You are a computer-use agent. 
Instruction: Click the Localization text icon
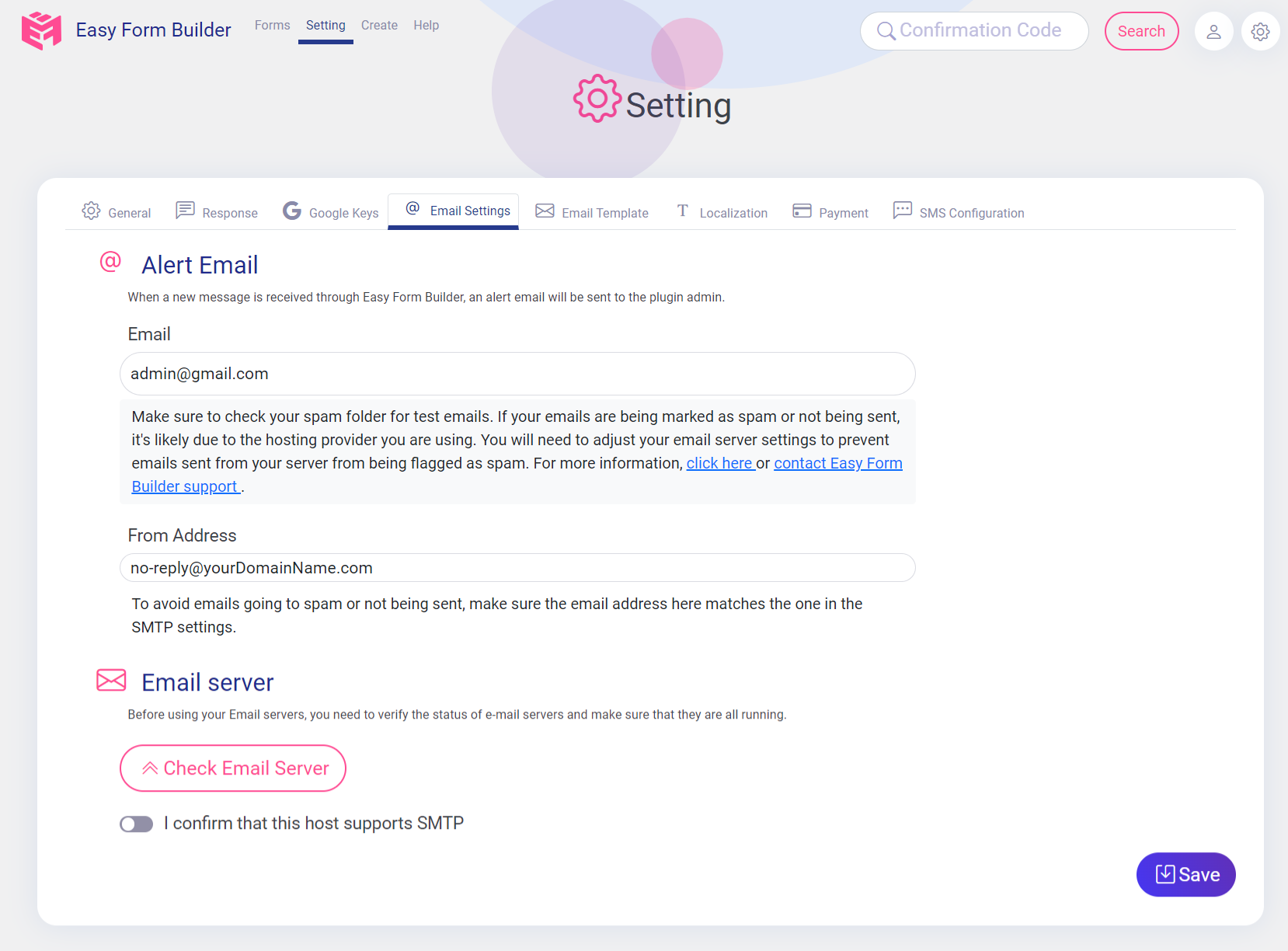683,211
